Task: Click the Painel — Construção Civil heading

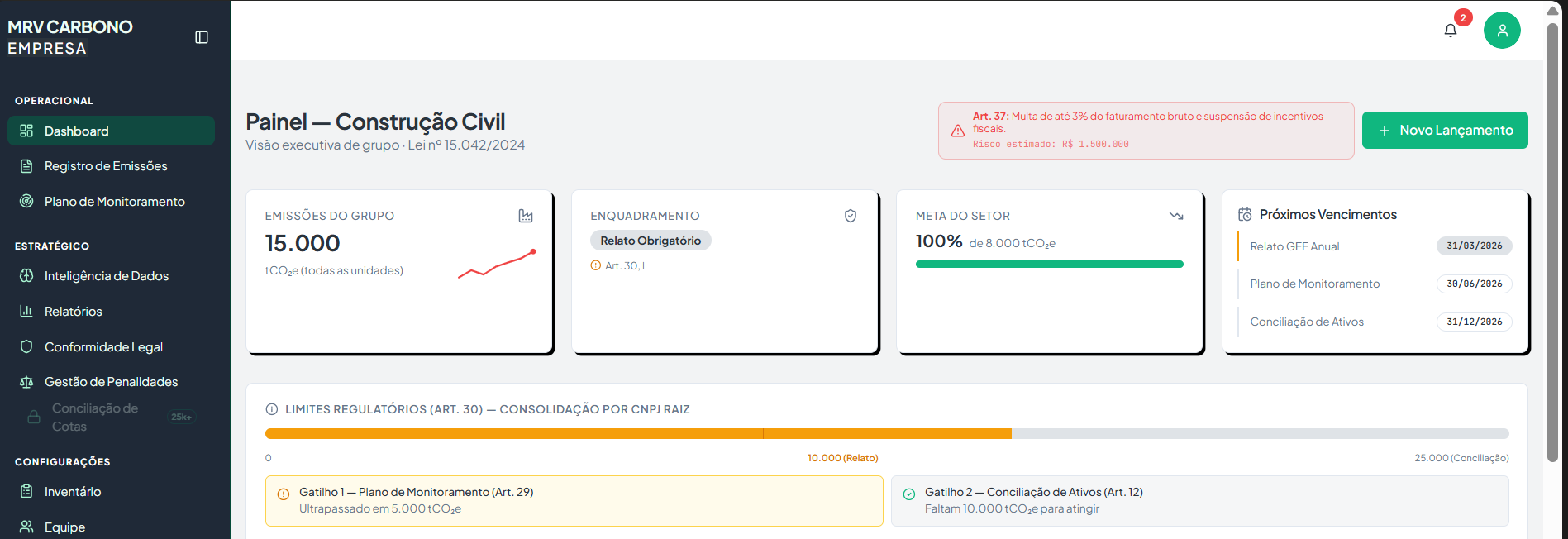Action: (375, 122)
